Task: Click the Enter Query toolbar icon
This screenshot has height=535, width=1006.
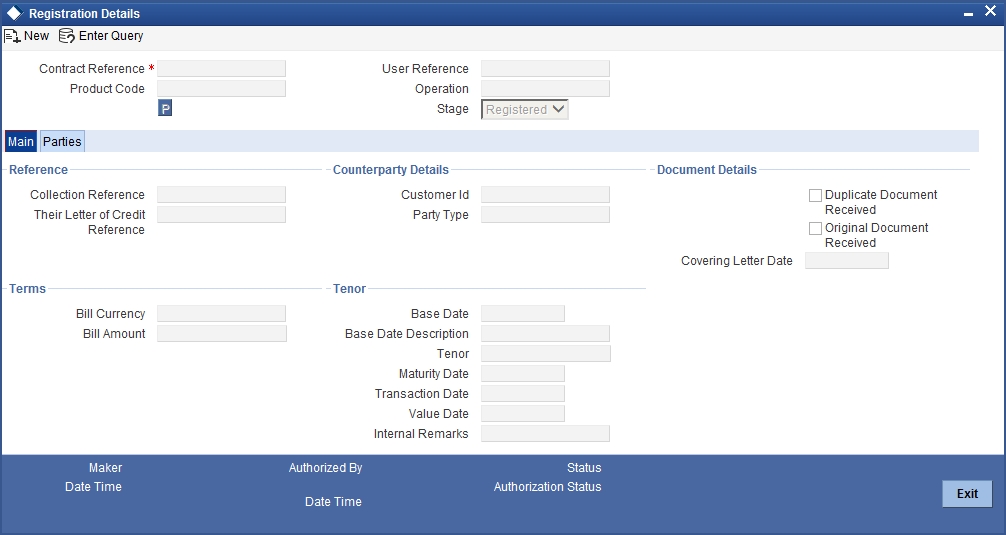Action: [x=67, y=36]
